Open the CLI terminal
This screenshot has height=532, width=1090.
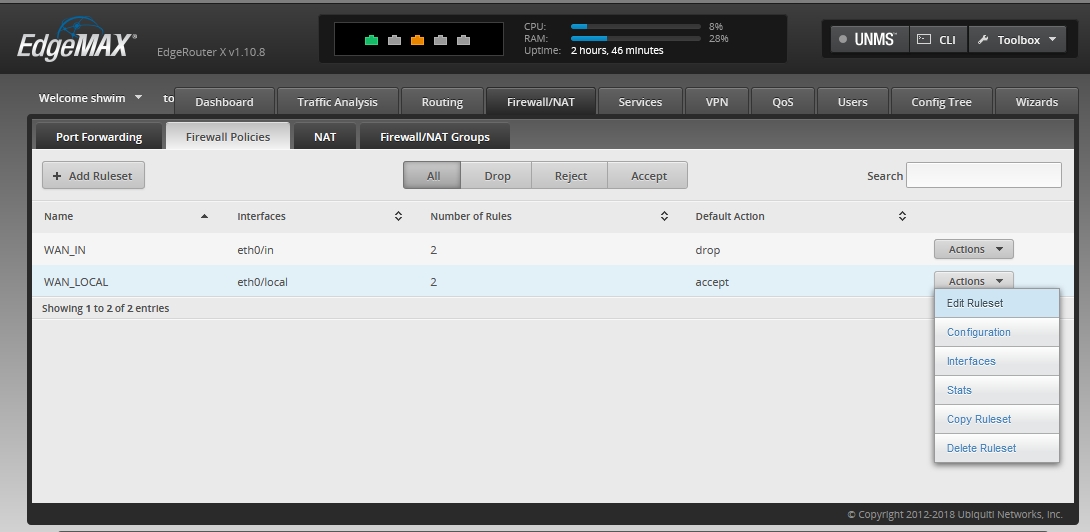coord(937,40)
